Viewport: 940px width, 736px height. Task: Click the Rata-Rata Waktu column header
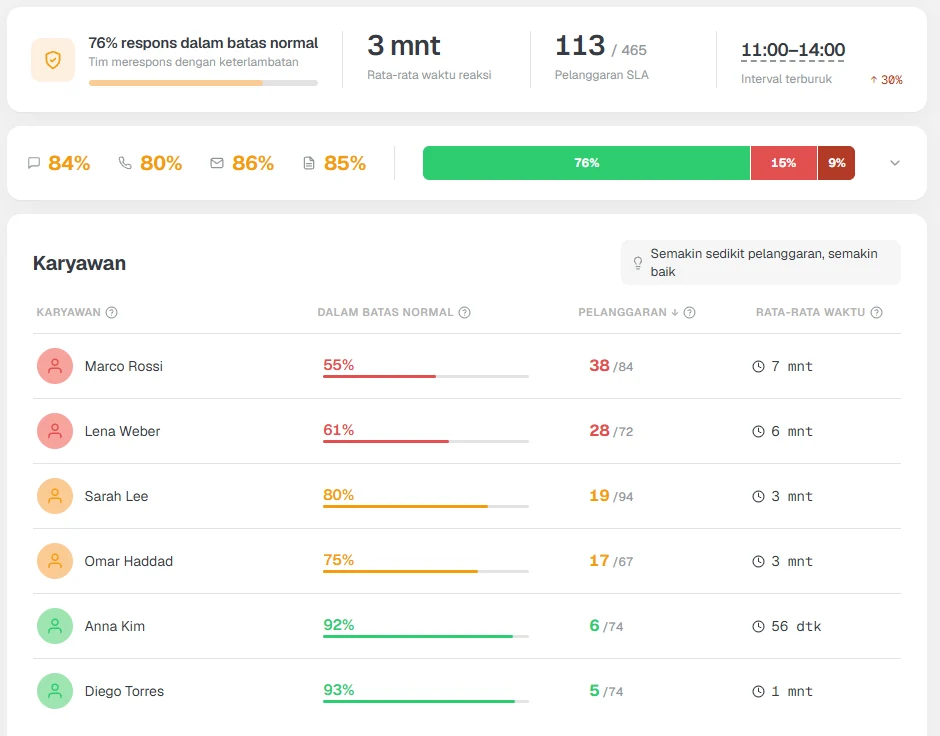tap(810, 312)
